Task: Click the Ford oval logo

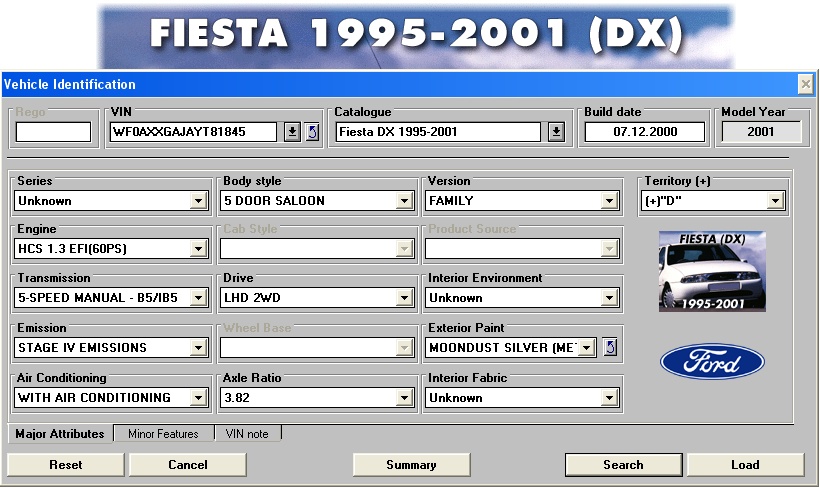Action: click(712, 362)
